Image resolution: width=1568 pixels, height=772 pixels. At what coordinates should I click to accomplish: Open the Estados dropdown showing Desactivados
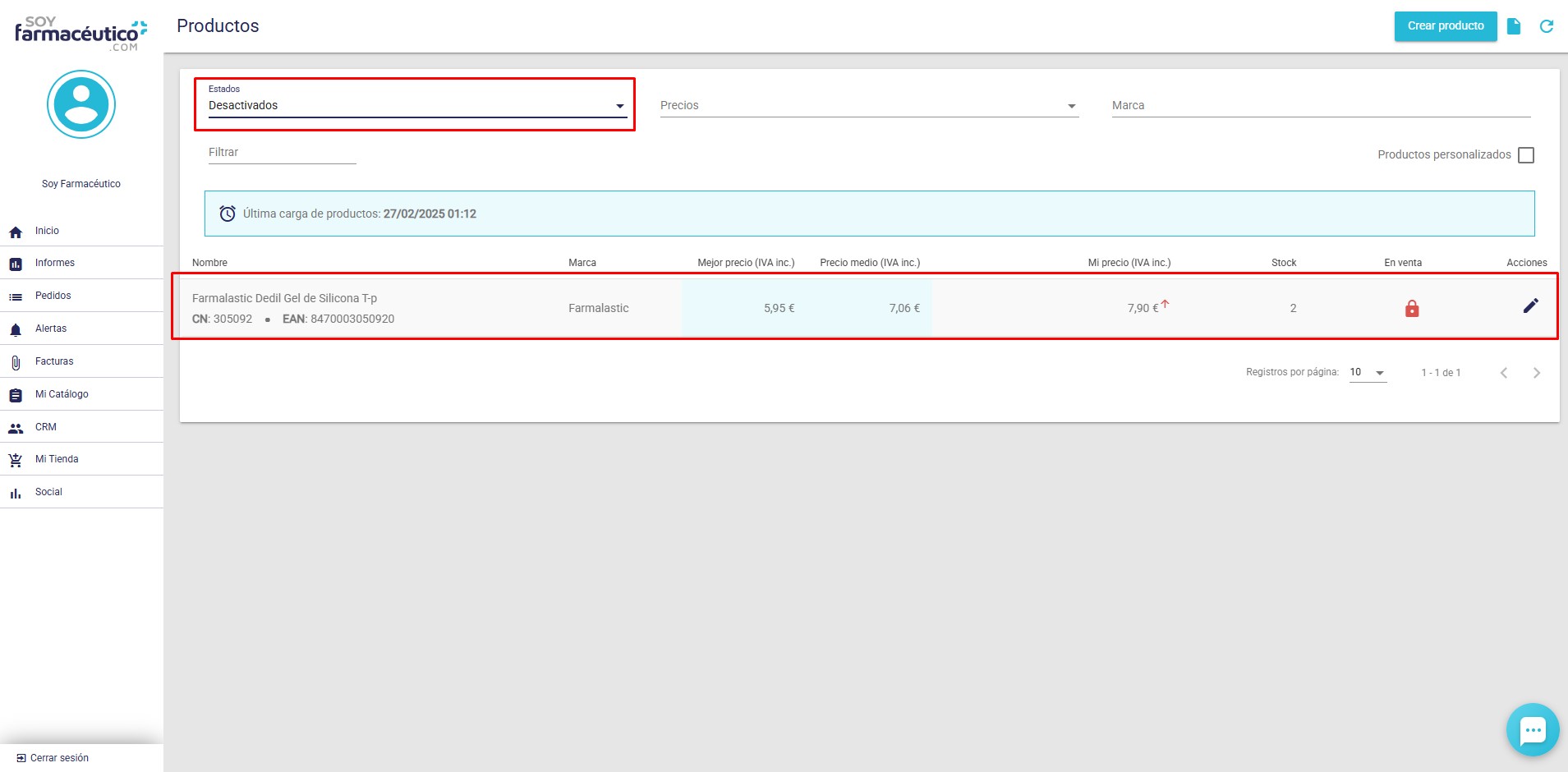click(418, 106)
